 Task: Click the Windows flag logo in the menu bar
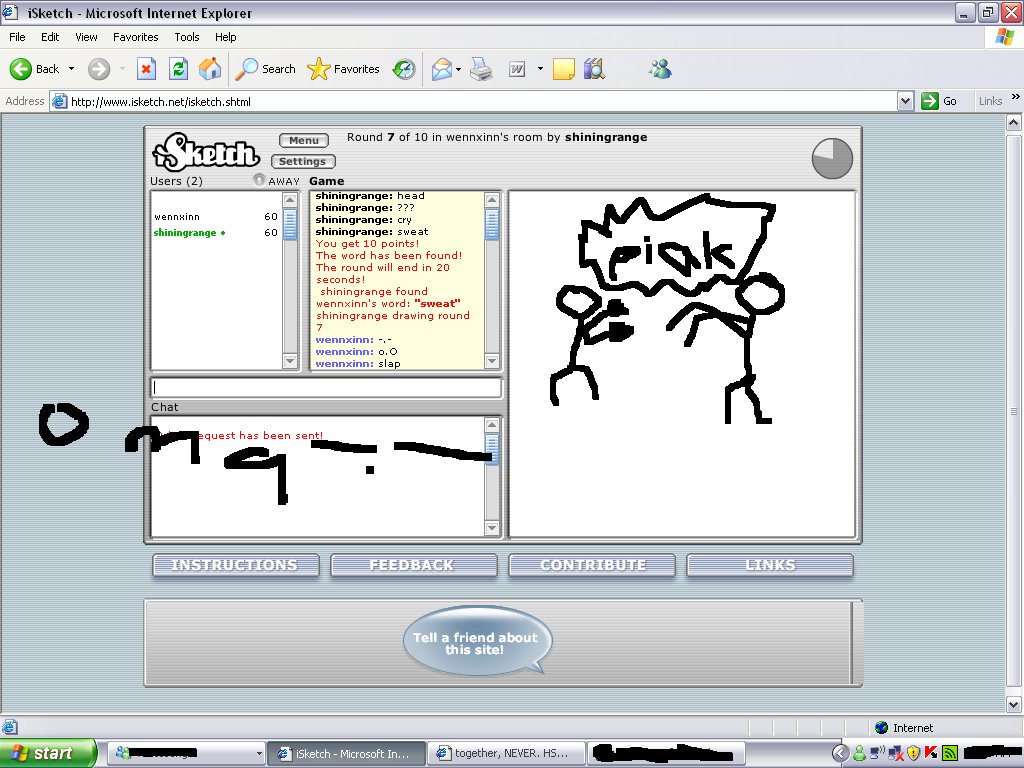click(1004, 37)
